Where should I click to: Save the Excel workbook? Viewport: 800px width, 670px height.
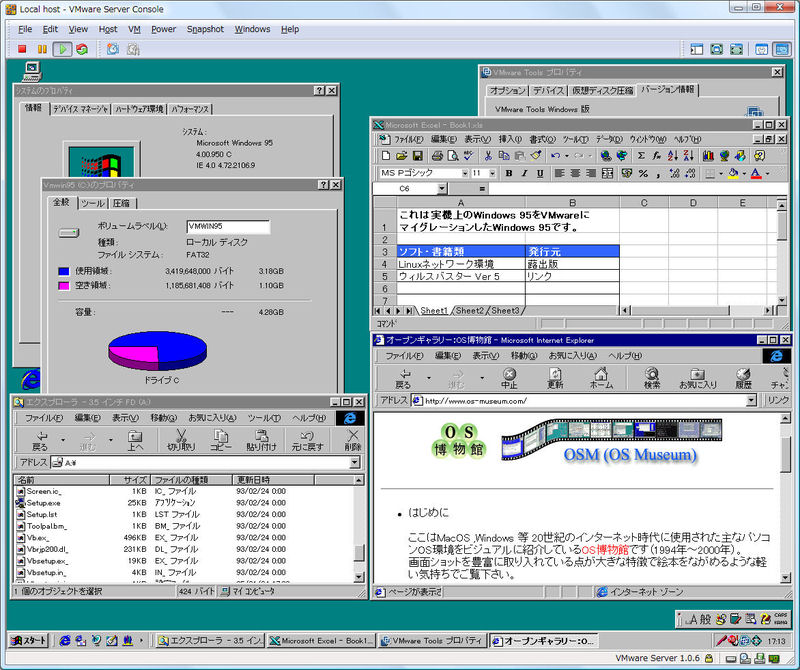pos(417,156)
